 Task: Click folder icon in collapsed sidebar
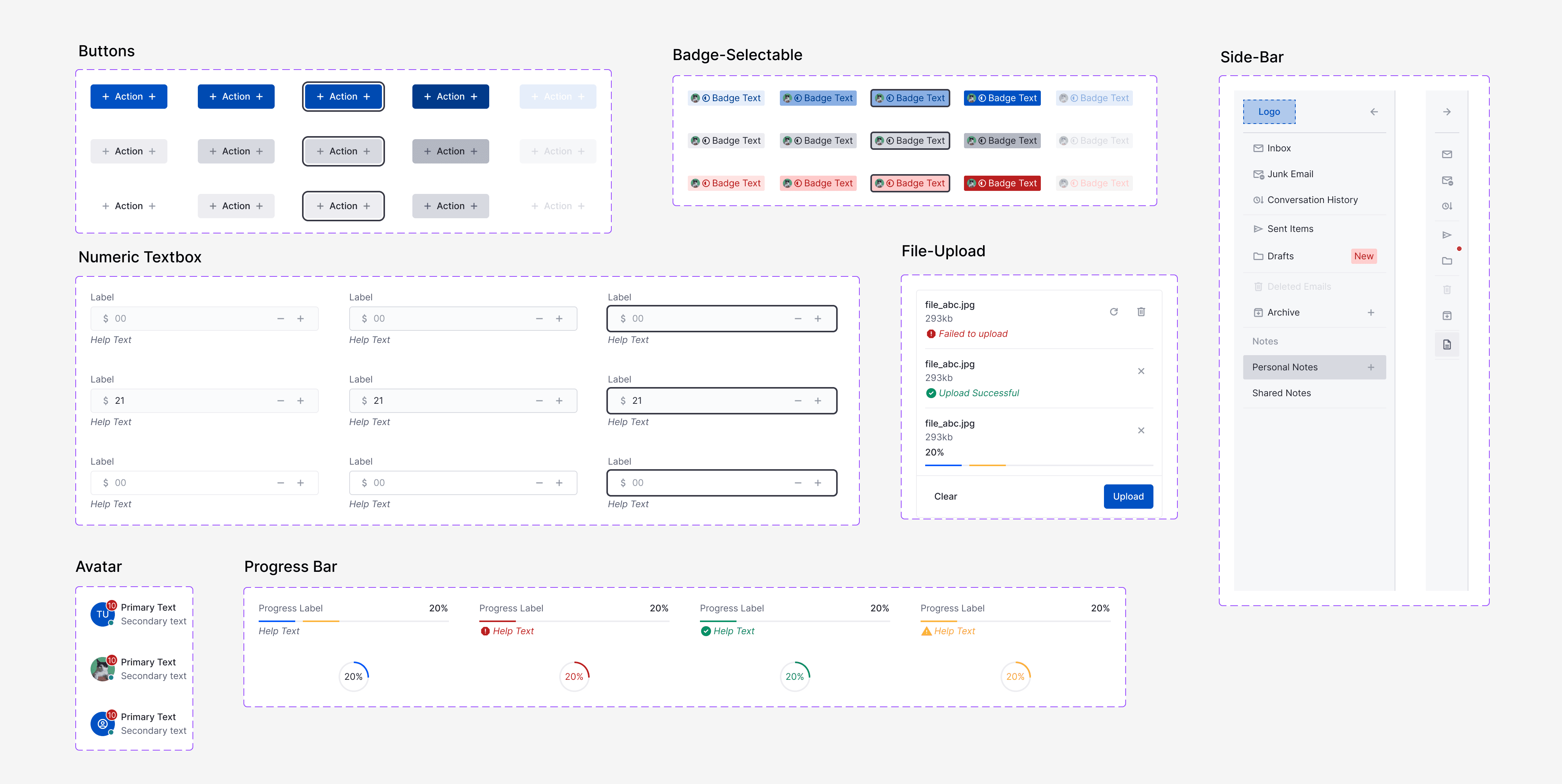pos(1446,261)
